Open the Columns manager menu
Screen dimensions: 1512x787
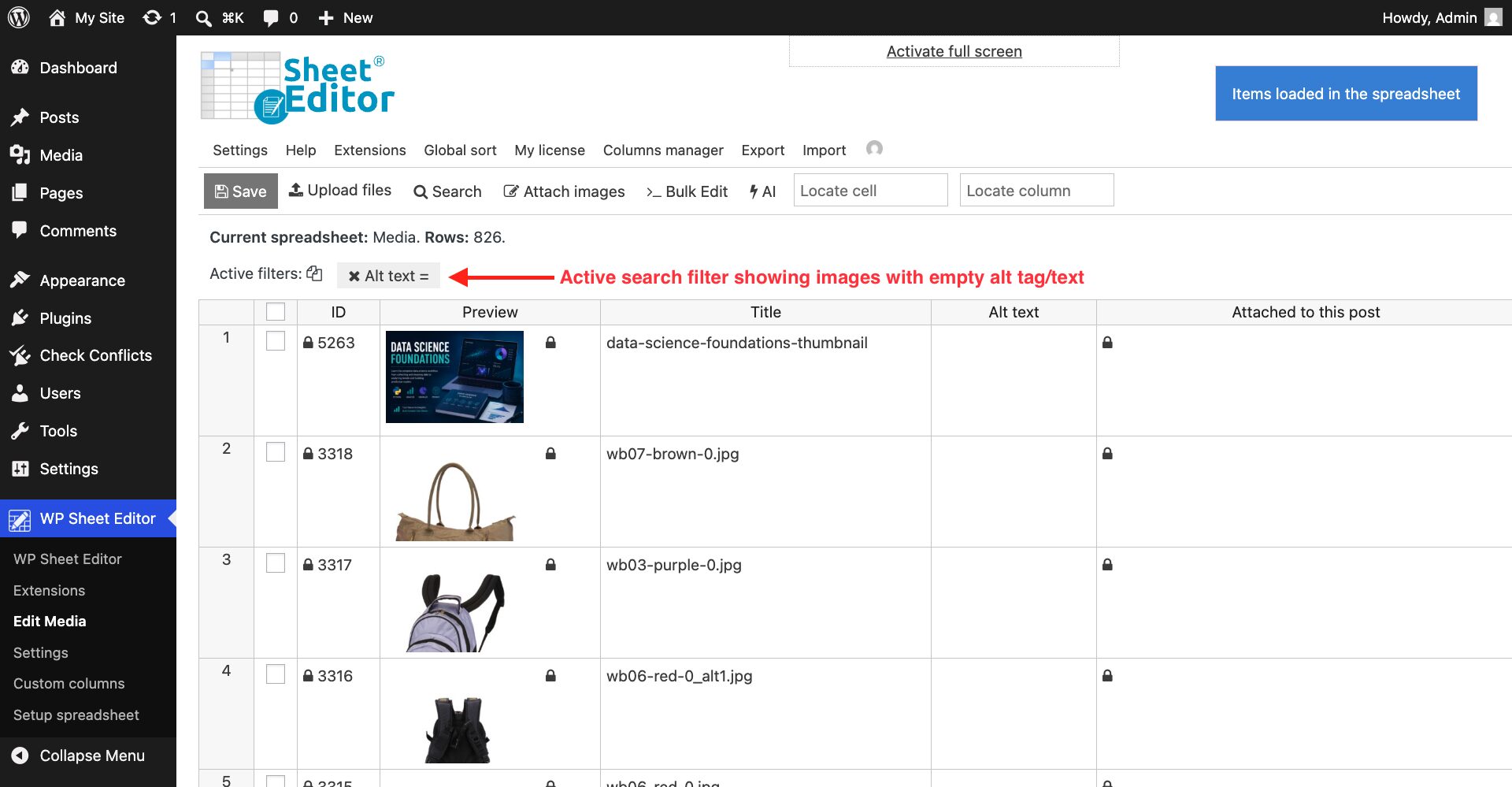tap(663, 150)
